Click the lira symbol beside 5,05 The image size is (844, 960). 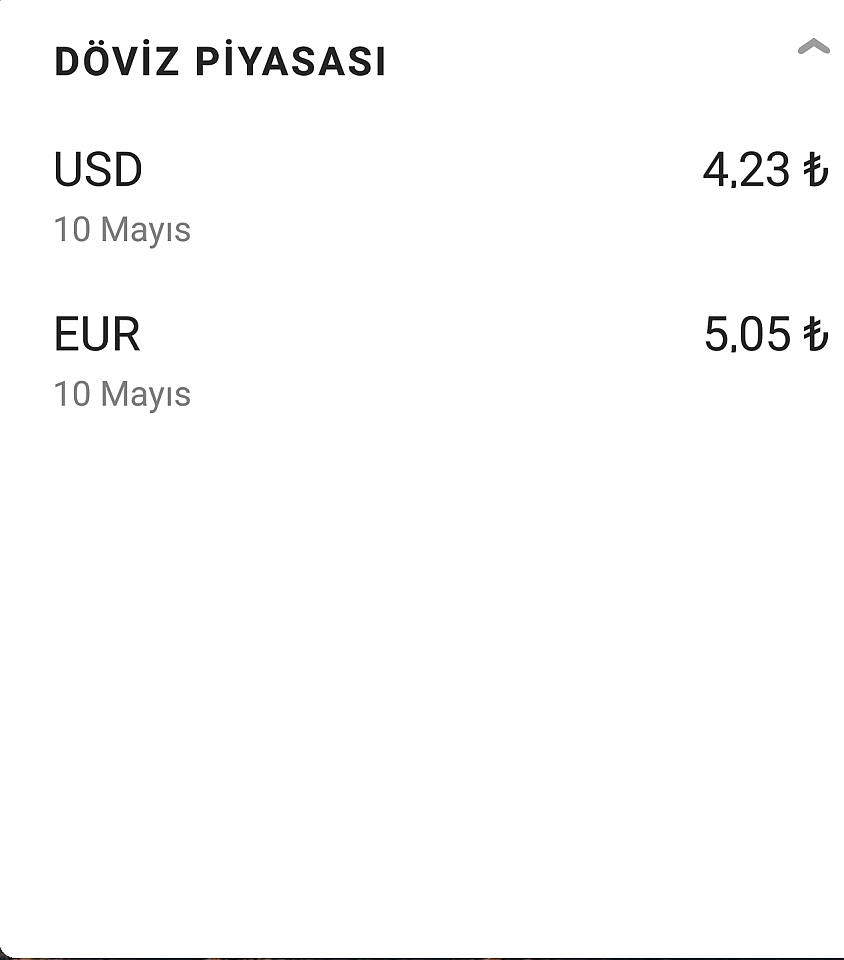coord(816,334)
